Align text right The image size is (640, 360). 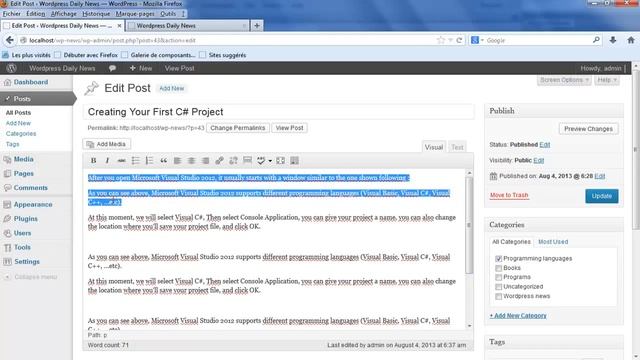206,161
